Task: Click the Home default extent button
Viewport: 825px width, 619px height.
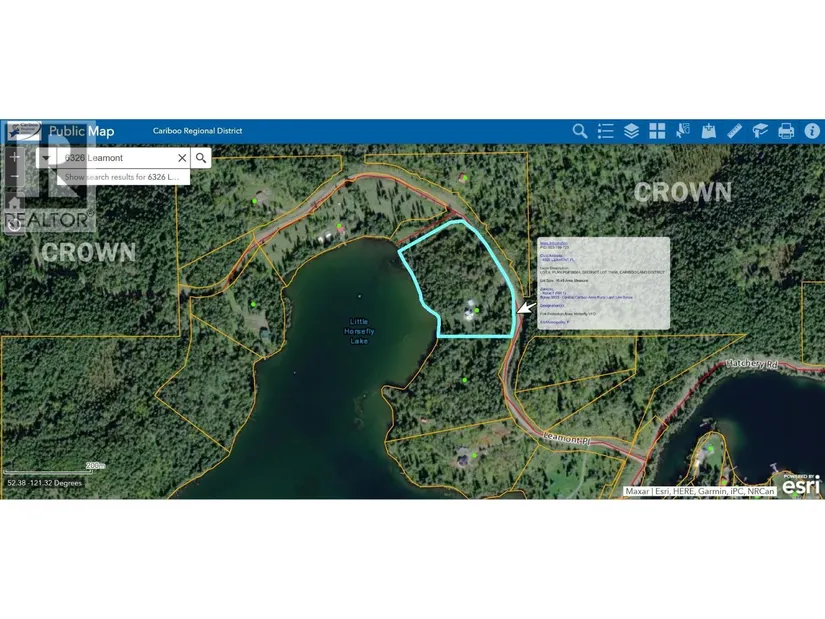Action: pyautogui.click(x=14, y=203)
